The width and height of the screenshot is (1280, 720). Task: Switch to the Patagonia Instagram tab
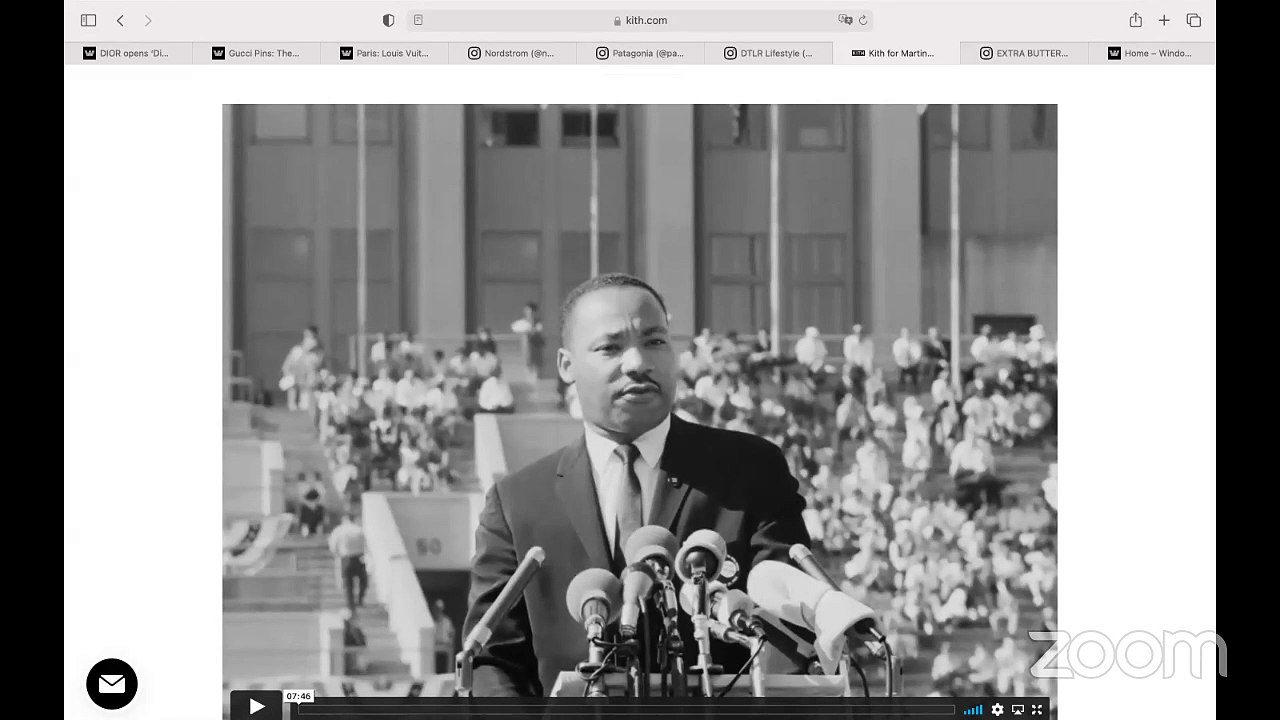[x=640, y=53]
